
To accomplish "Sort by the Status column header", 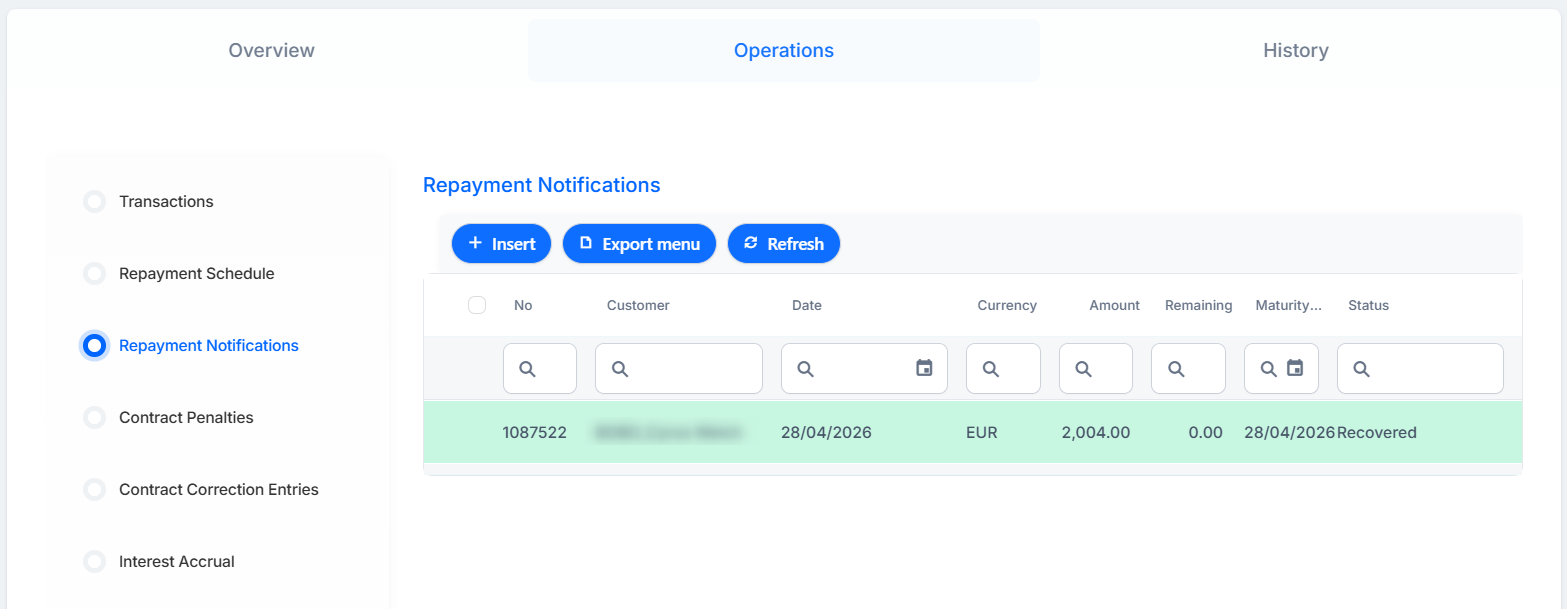I will pyautogui.click(x=1368, y=305).
